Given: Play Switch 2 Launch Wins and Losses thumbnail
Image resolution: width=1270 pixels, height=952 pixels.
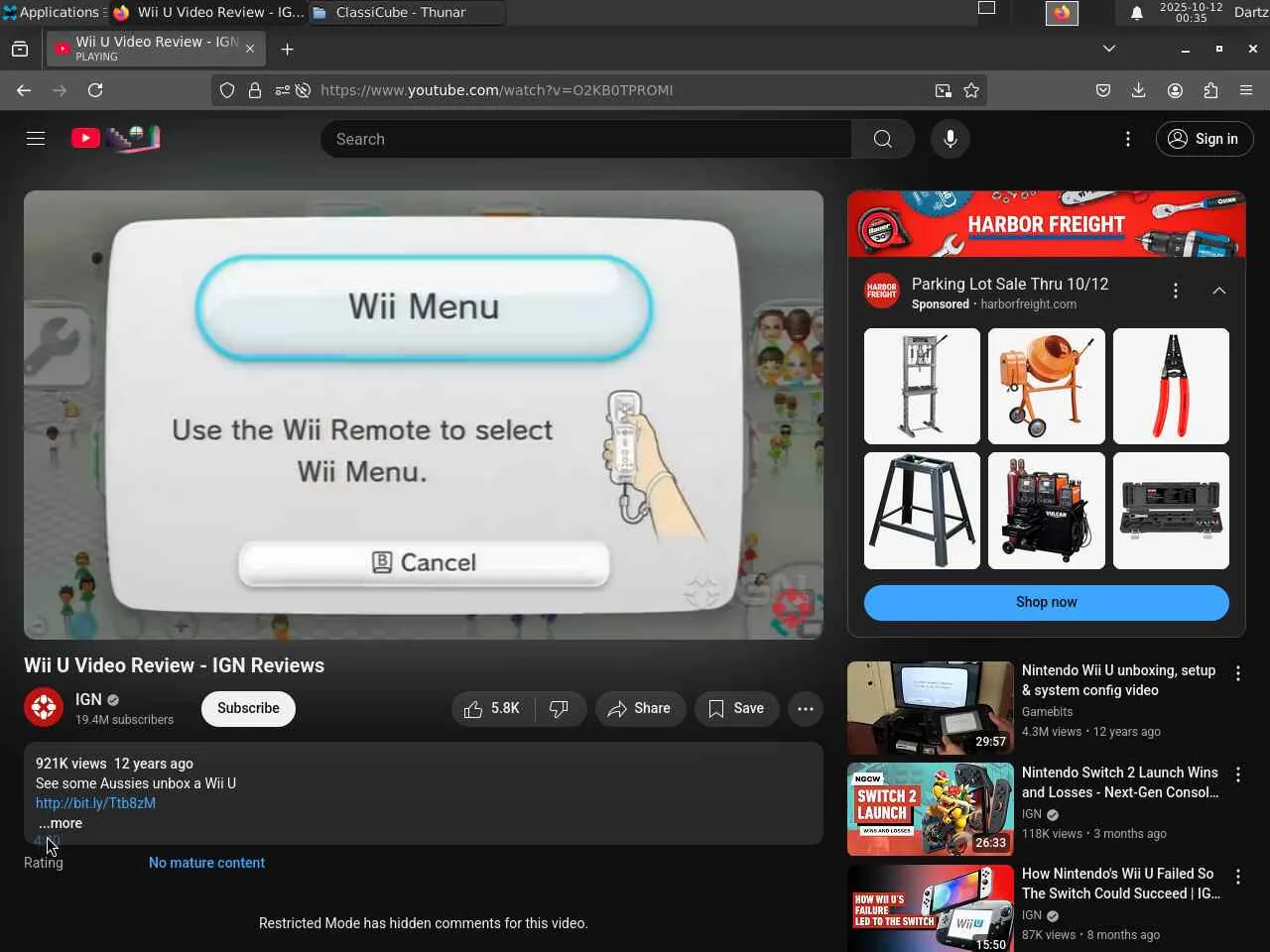Looking at the screenshot, I should (x=931, y=809).
